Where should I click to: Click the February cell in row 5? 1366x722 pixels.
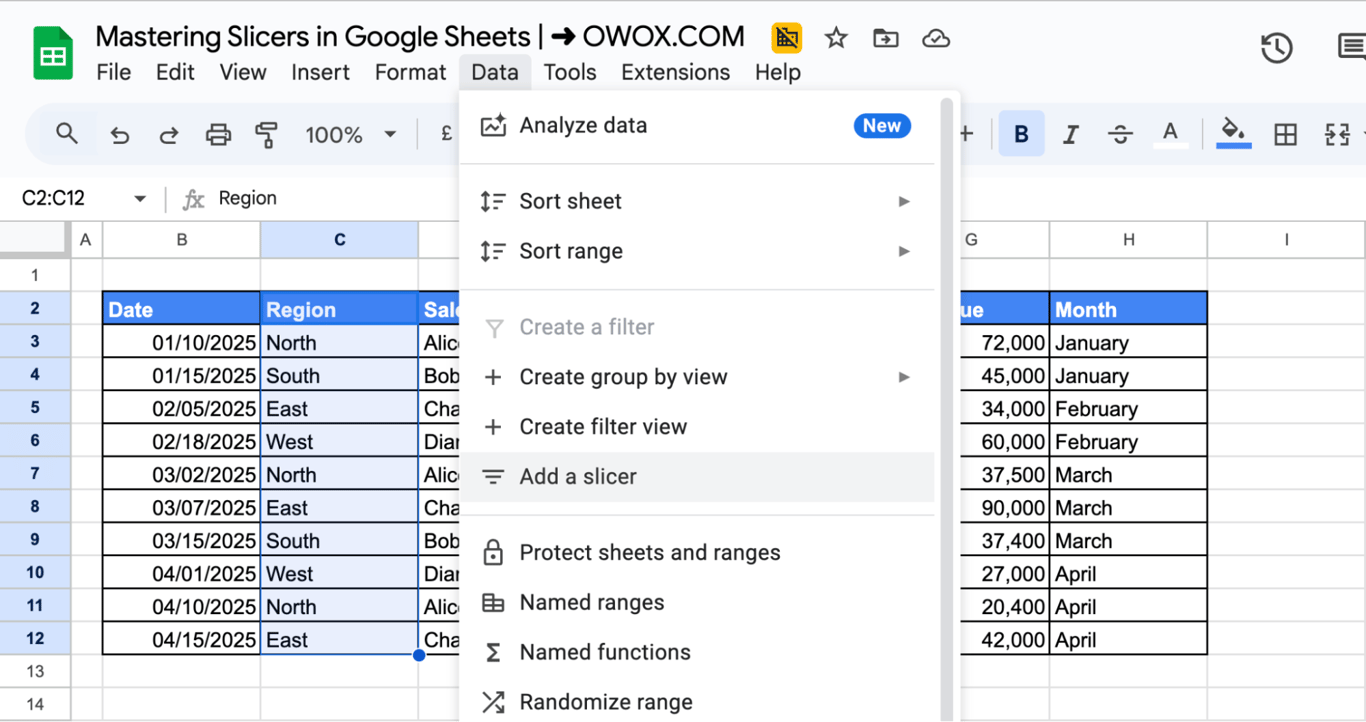(1128, 408)
